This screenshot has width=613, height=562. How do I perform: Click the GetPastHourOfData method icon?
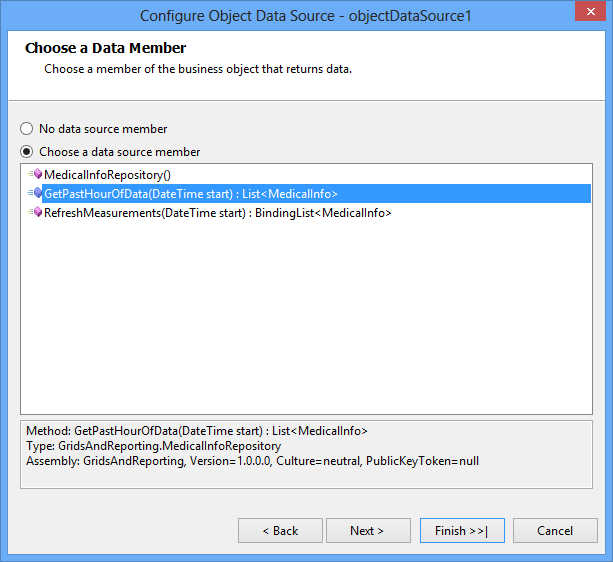[35, 193]
